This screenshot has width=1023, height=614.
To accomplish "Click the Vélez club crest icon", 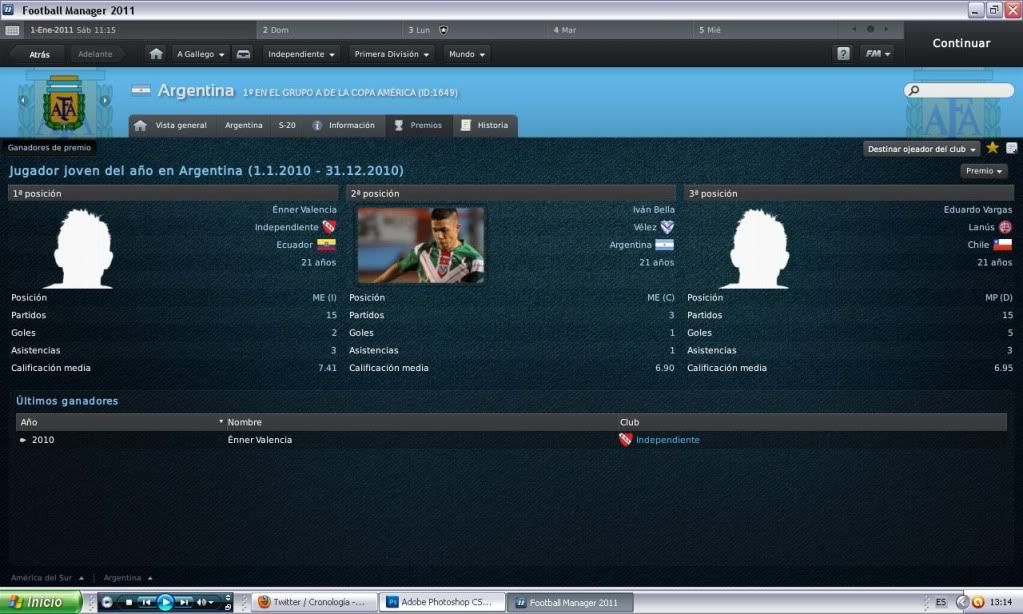I will tap(667, 227).
